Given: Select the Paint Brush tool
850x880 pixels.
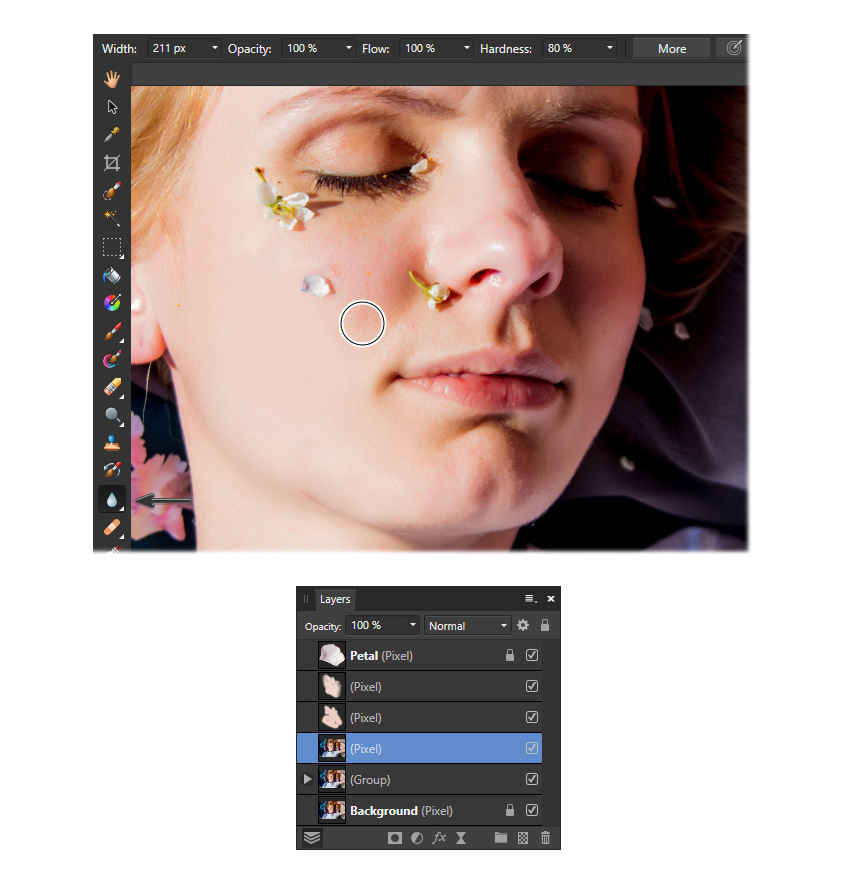Looking at the screenshot, I should tap(112, 331).
